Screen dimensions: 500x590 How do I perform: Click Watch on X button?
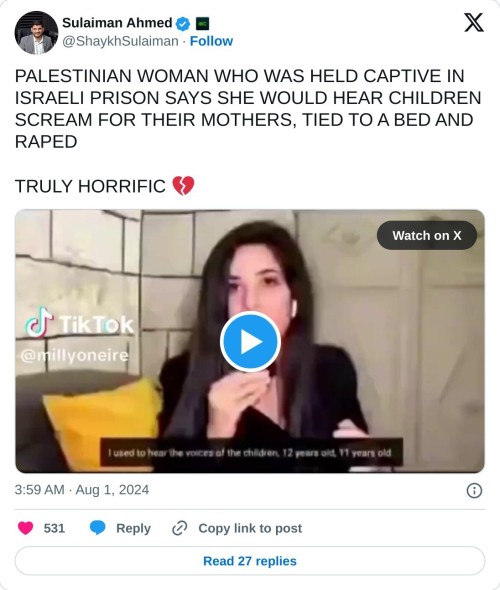pos(427,236)
